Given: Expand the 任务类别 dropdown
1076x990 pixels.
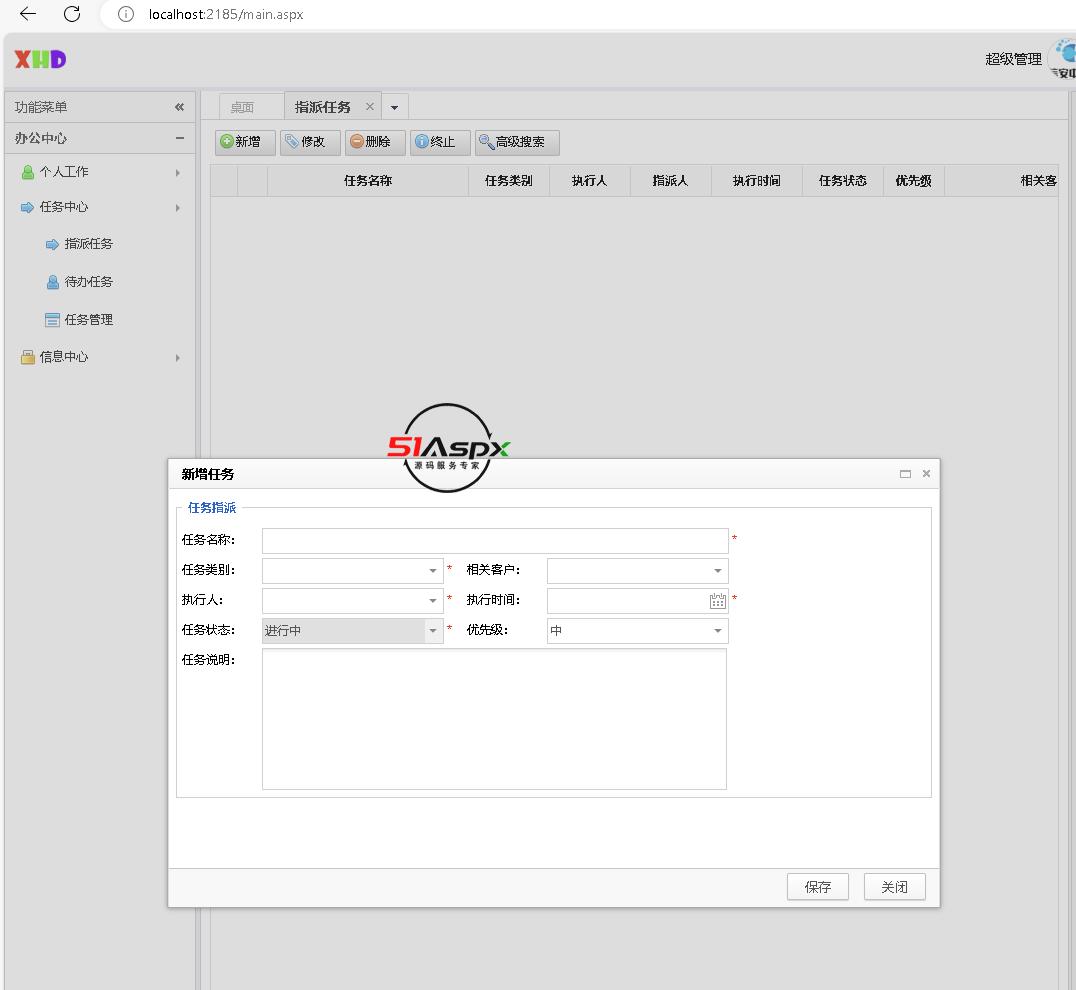Looking at the screenshot, I should 433,571.
